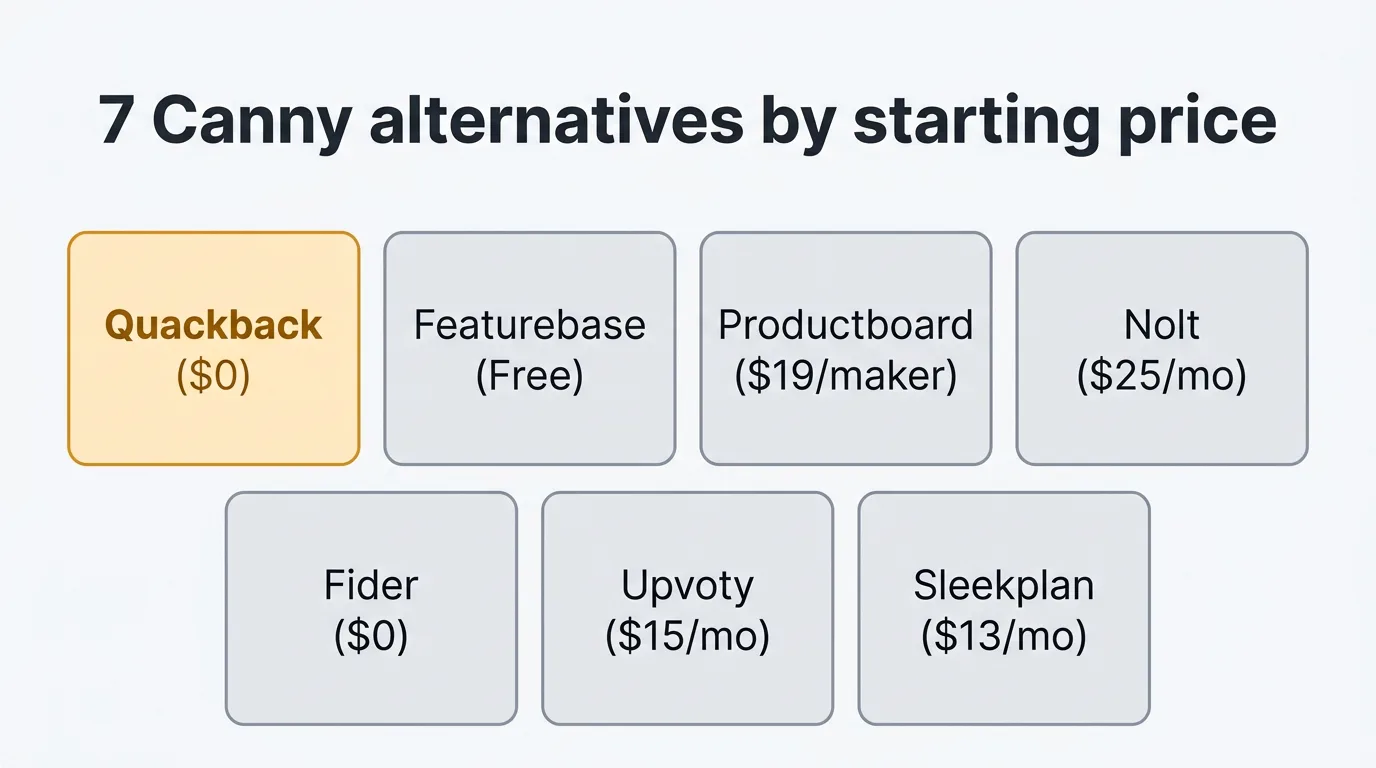The width and height of the screenshot is (1376, 768).
Task: Click "starting price" in the heading
Action: click(1065, 121)
